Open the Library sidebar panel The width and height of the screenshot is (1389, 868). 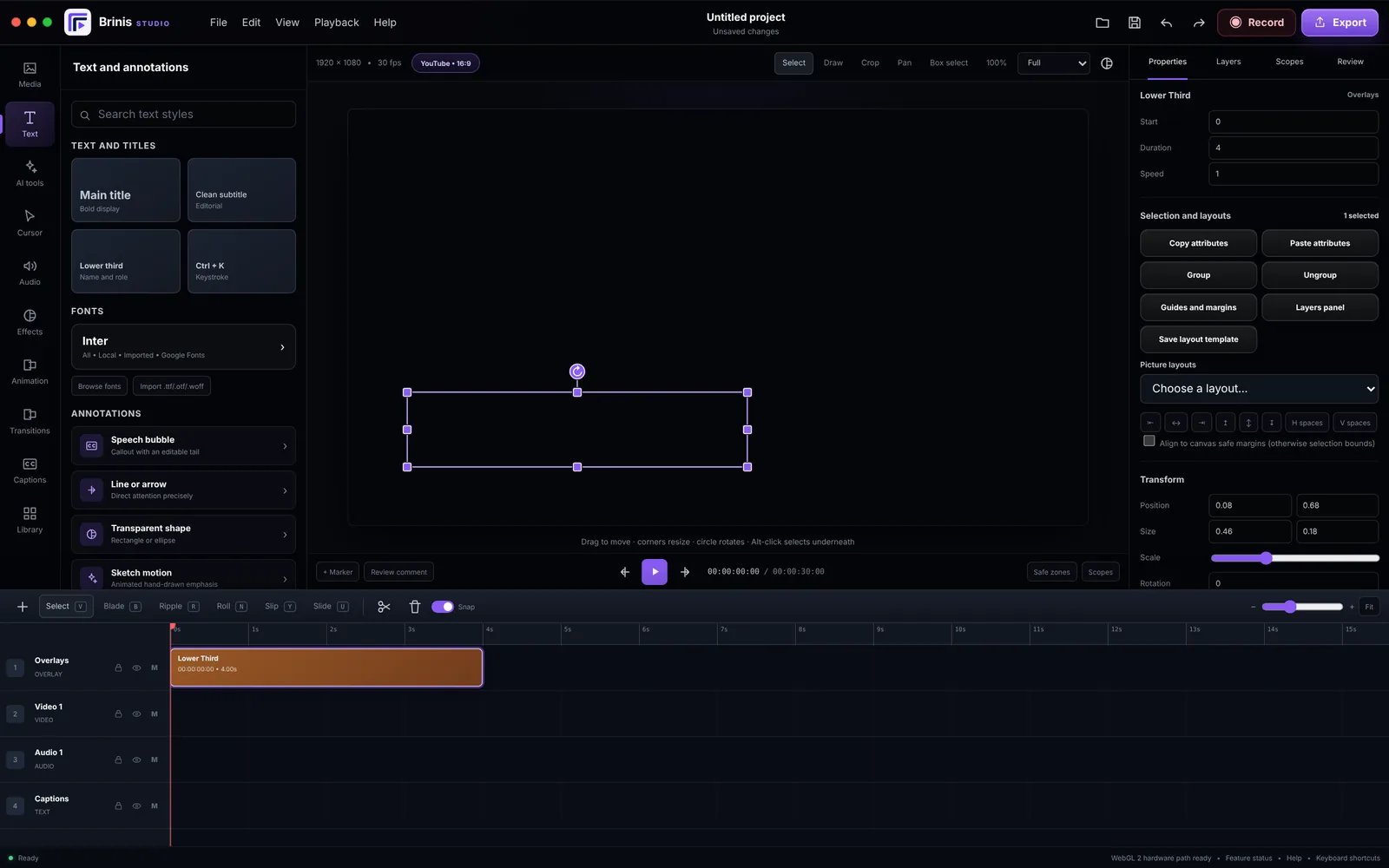point(30,520)
